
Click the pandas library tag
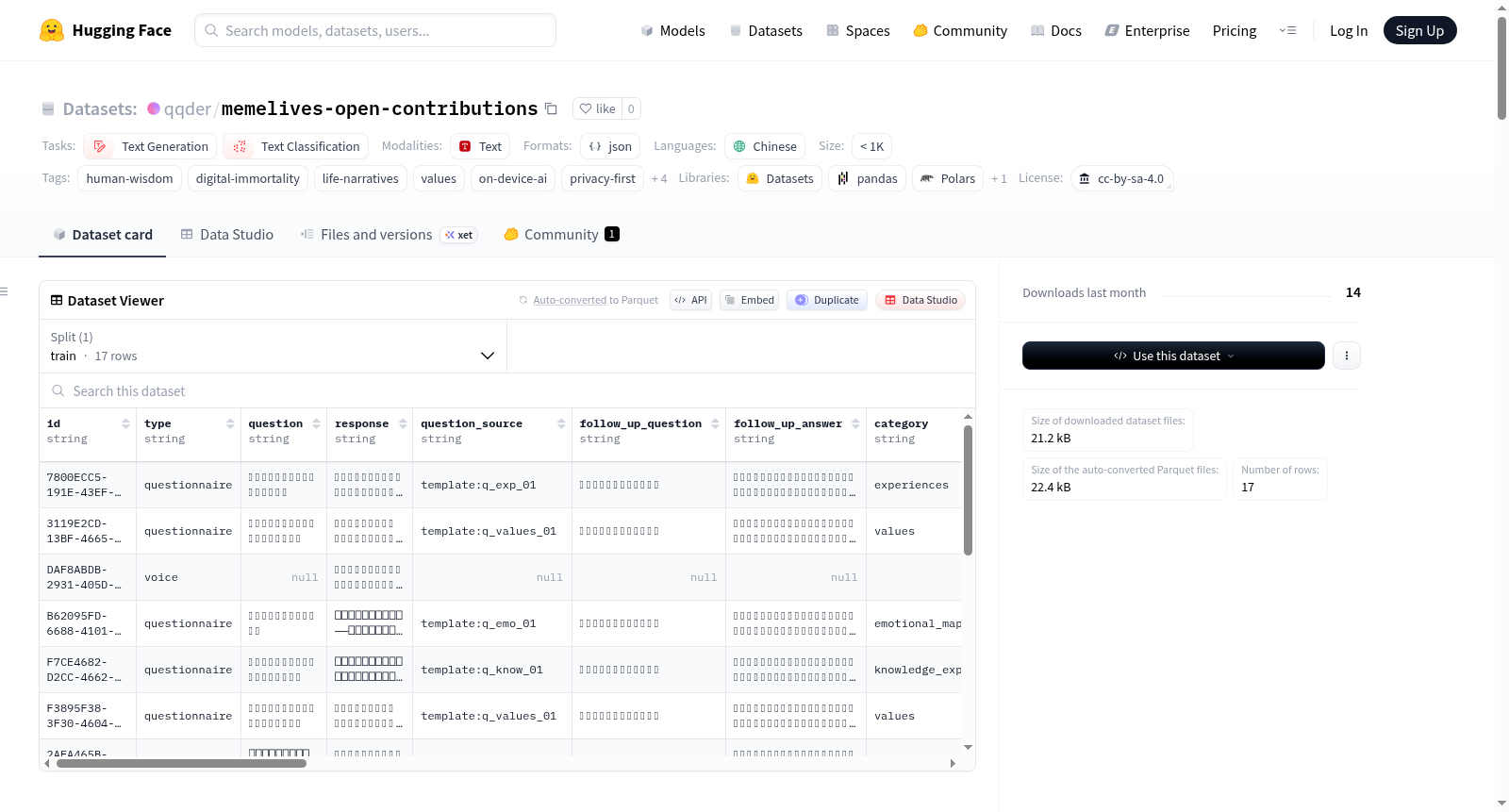point(868,178)
